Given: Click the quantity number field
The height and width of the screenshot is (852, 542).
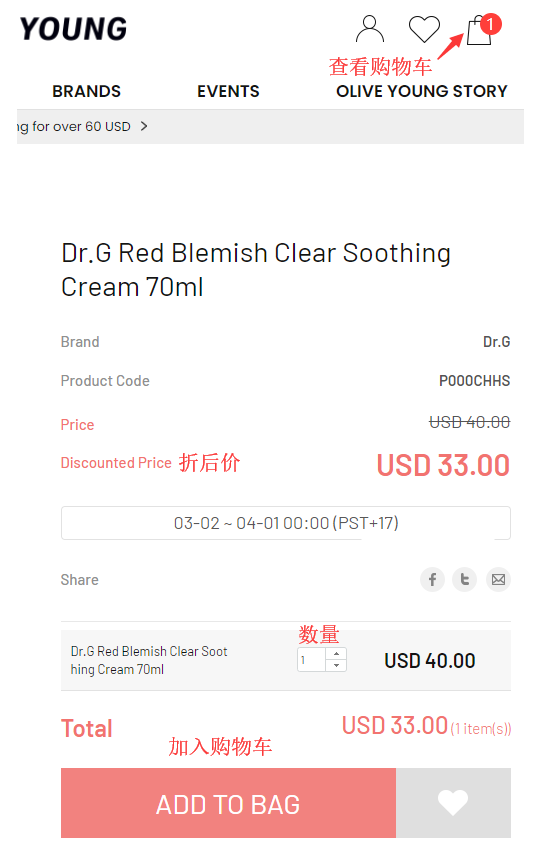Looking at the screenshot, I should [x=312, y=660].
